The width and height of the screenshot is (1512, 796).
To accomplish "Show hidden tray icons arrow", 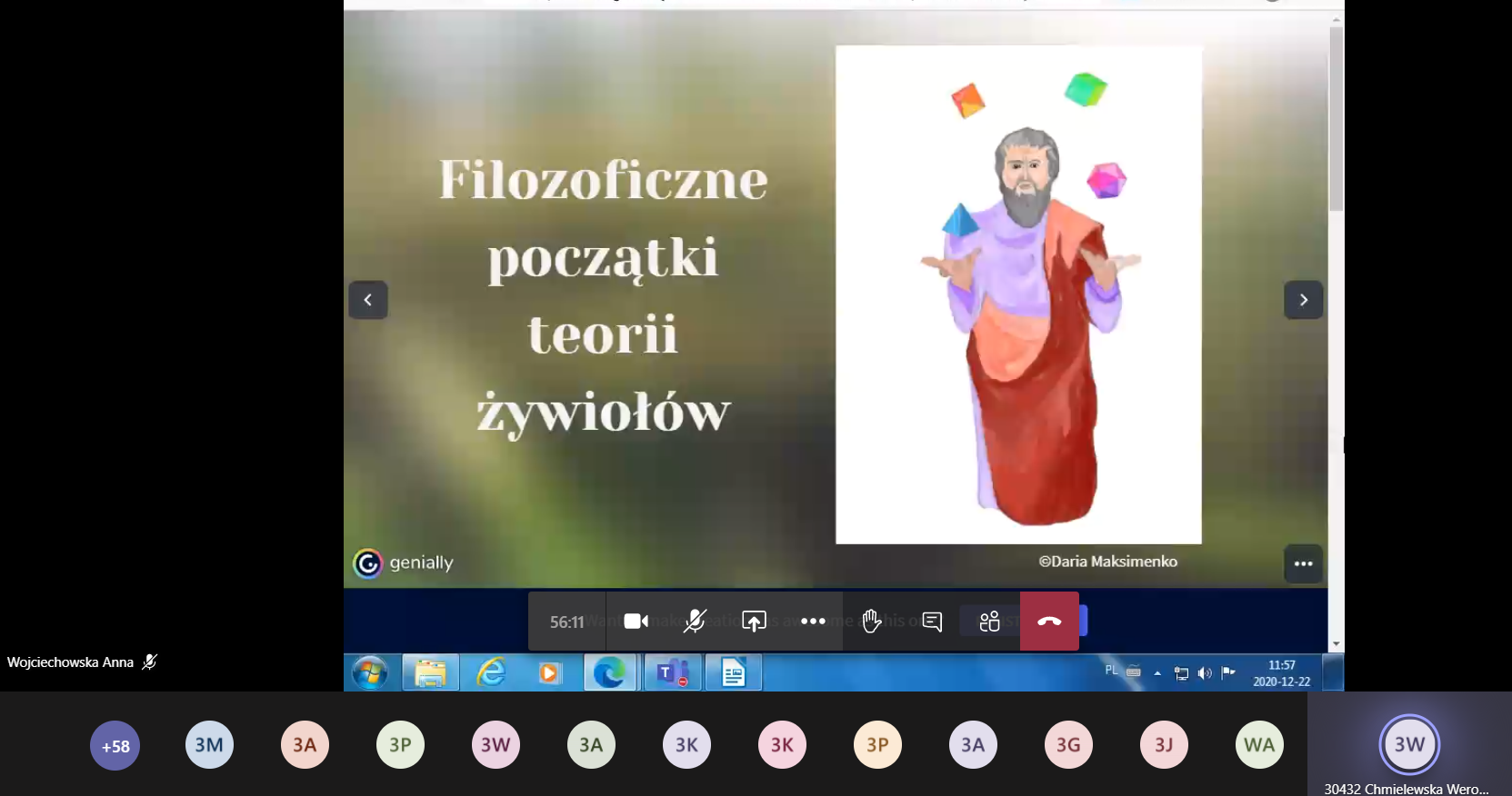I will click(x=1157, y=673).
